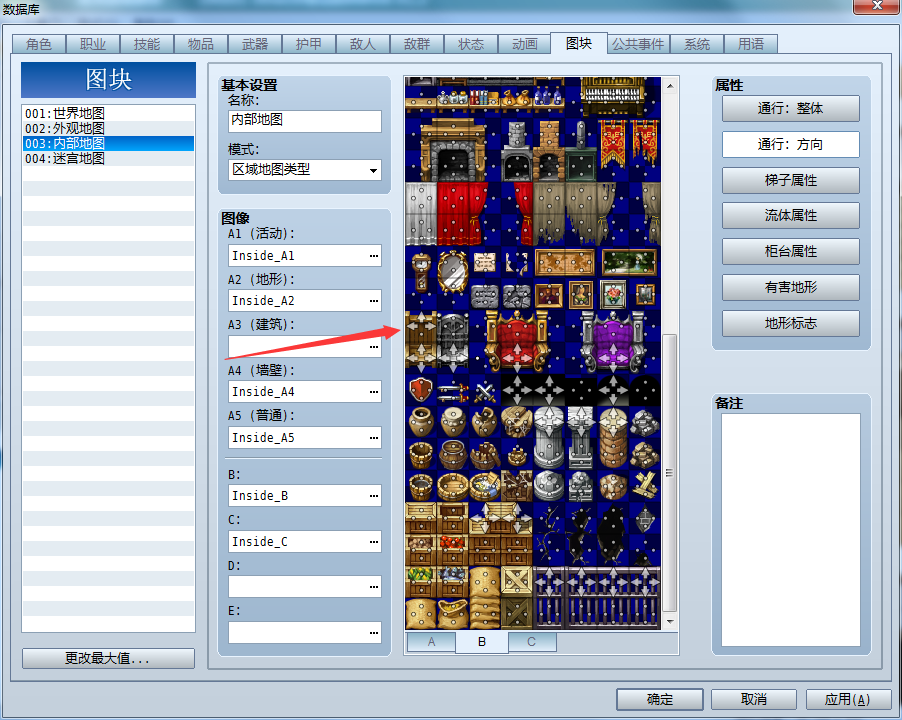Click inside the 备注 notes box
902x720 pixels.
[x=791, y=530]
